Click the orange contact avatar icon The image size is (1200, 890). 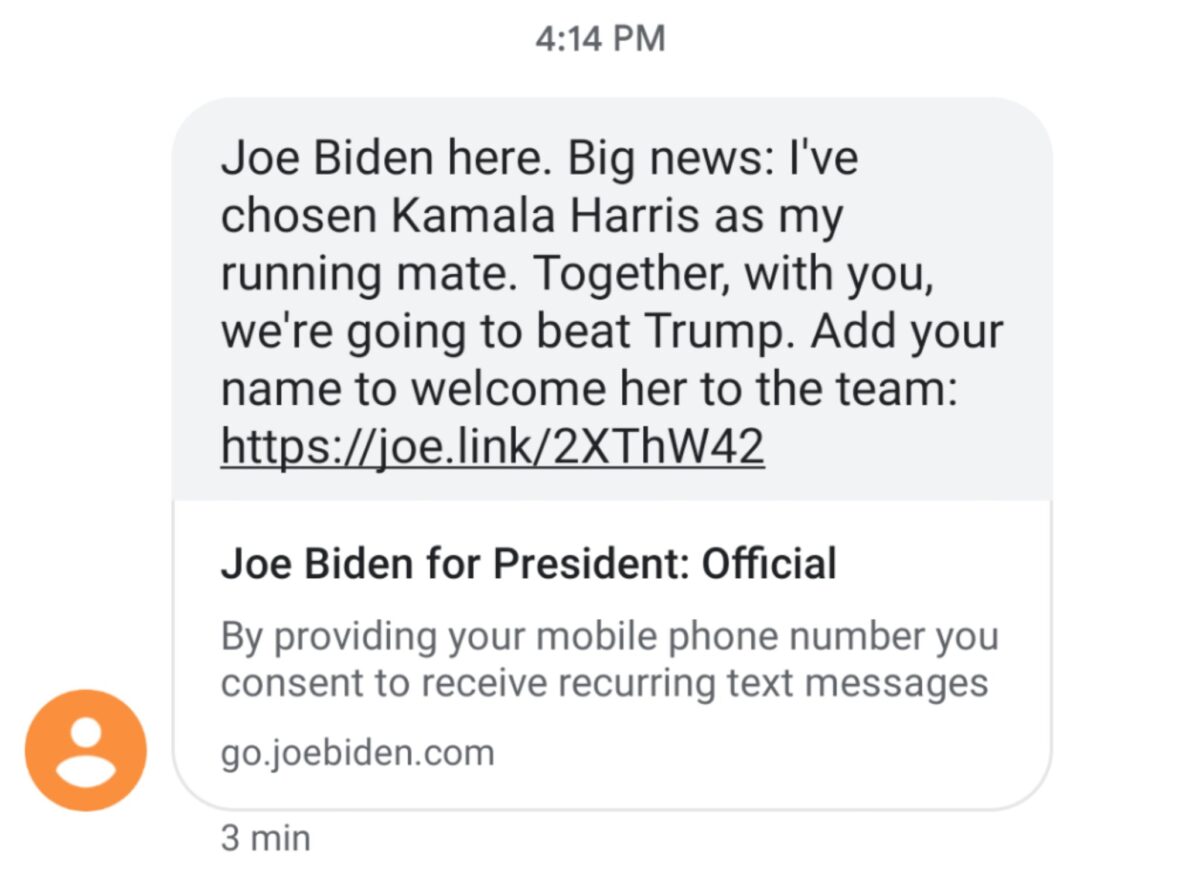tap(86, 750)
